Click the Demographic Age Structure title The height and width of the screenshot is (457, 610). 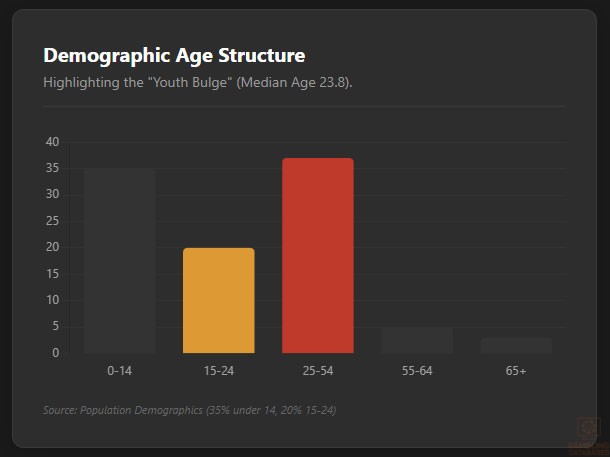point(174,56)
